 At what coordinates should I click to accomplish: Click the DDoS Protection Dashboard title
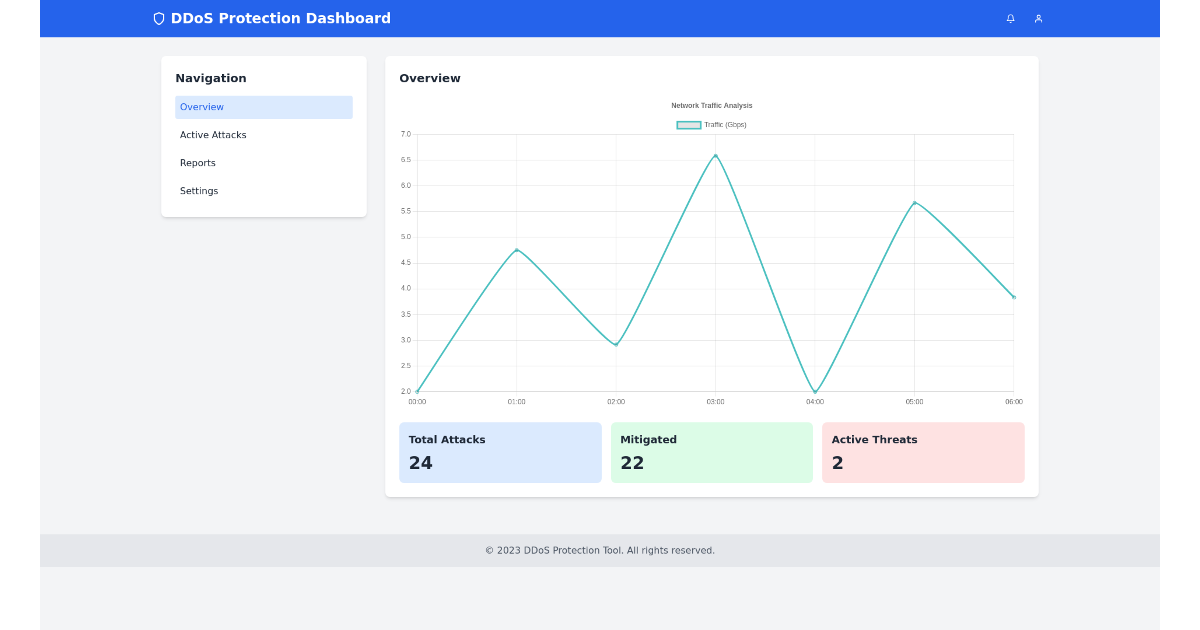(281, 18)
